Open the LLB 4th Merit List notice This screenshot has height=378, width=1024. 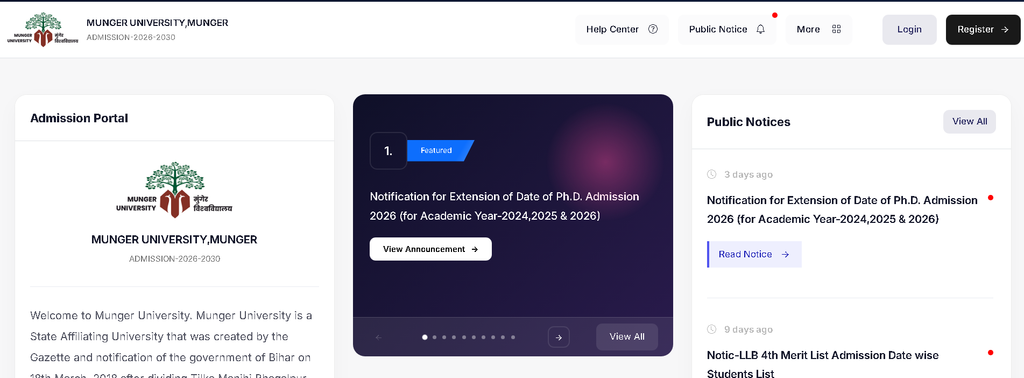coord(823,364)
